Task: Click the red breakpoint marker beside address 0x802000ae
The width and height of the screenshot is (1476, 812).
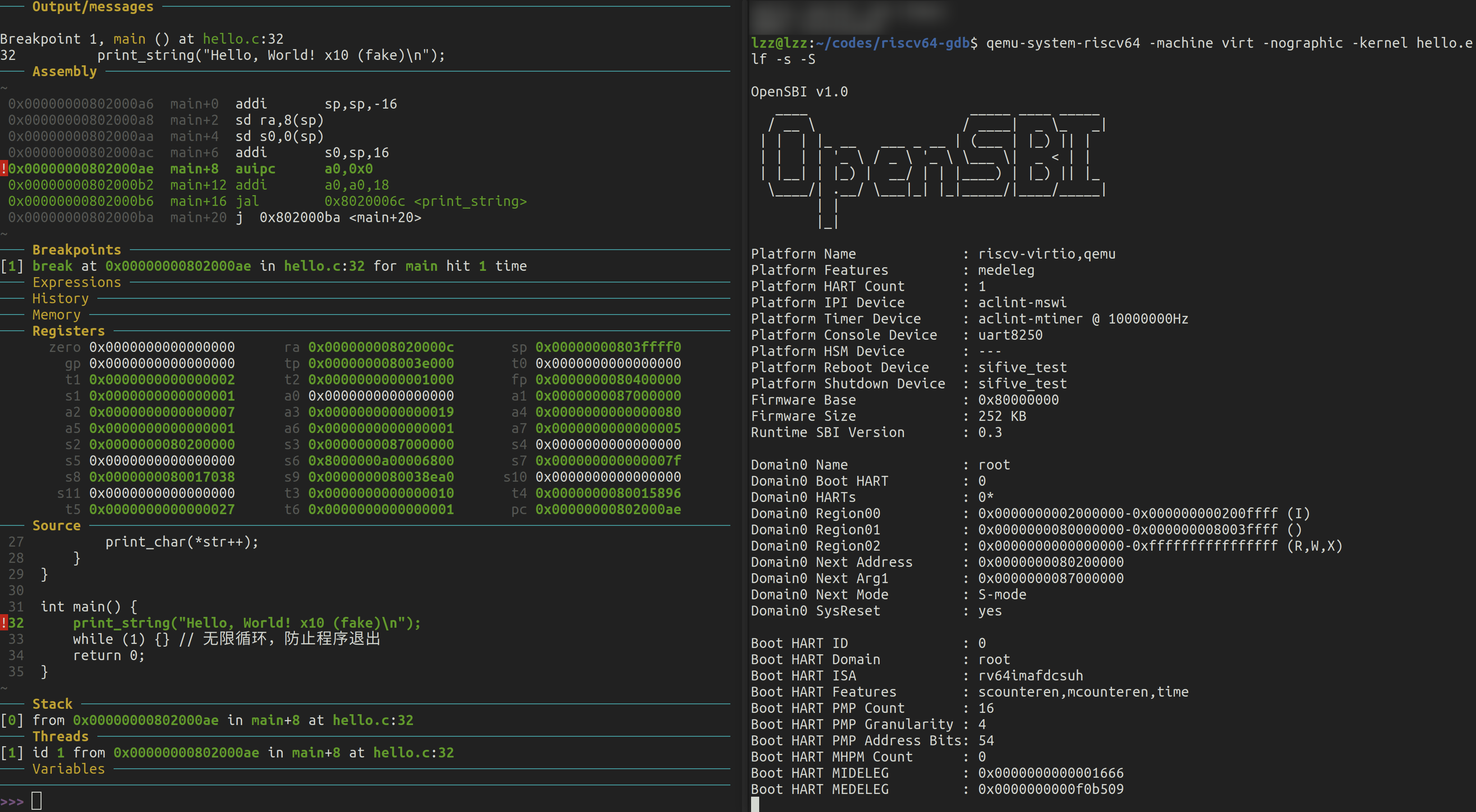Action: click(4, 169)
